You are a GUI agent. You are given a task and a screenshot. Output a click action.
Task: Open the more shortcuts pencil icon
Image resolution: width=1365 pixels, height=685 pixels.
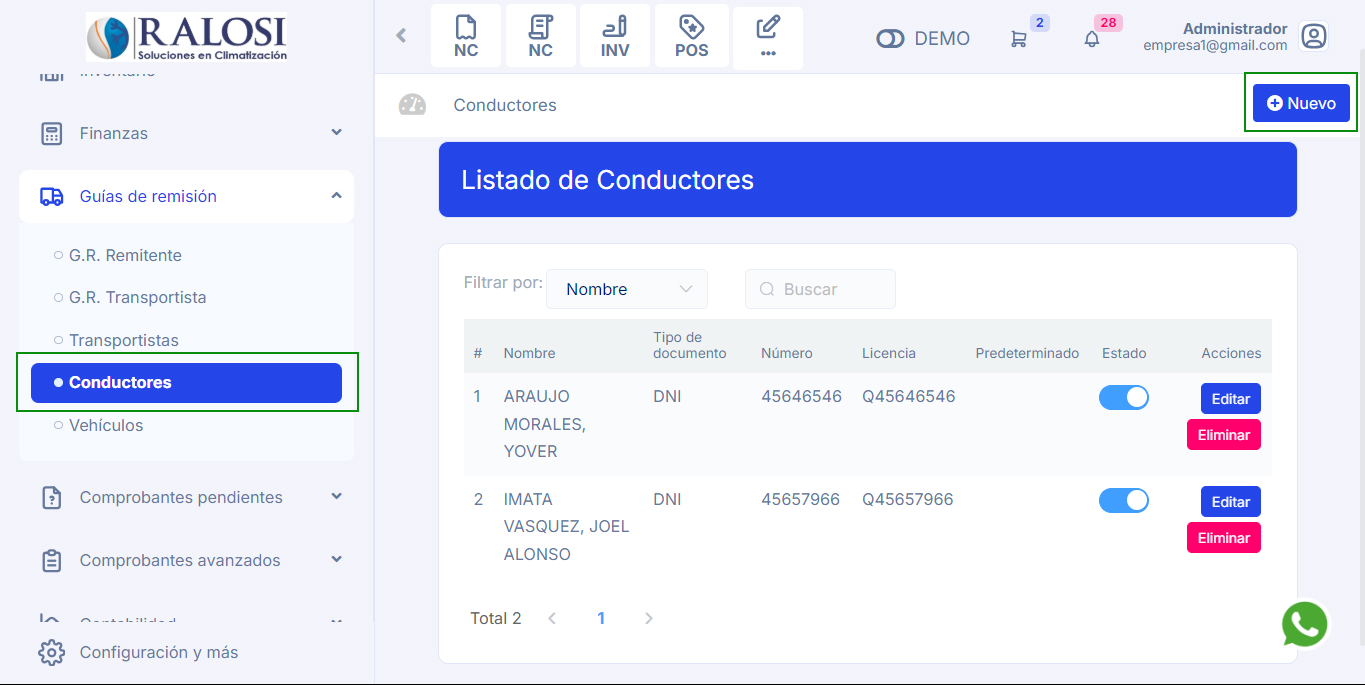pyautogui.click(x=768, y=36)
